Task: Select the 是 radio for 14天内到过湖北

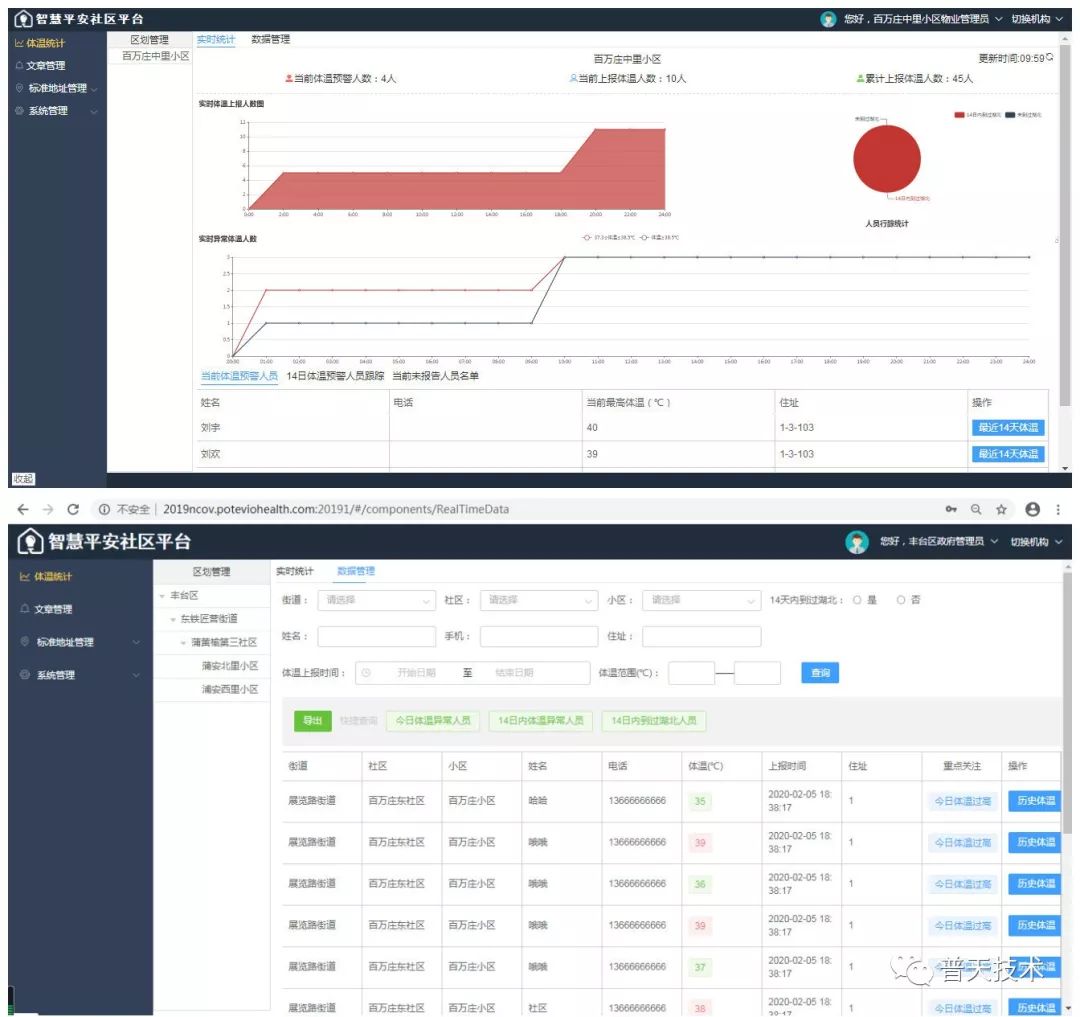Action: [x=857, y=600]
